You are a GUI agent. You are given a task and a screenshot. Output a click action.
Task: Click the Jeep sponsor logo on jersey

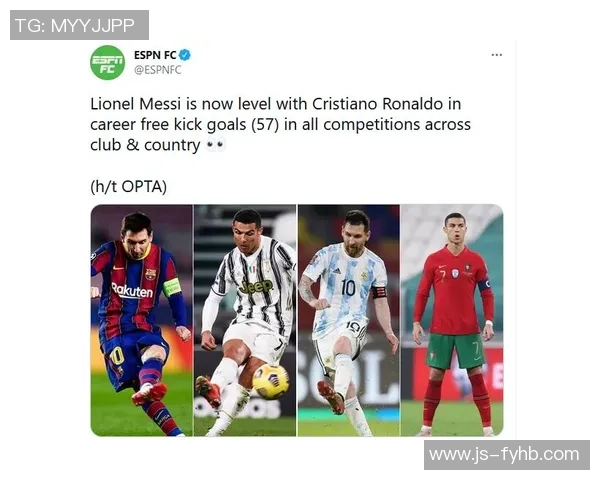tap(256, 286)
